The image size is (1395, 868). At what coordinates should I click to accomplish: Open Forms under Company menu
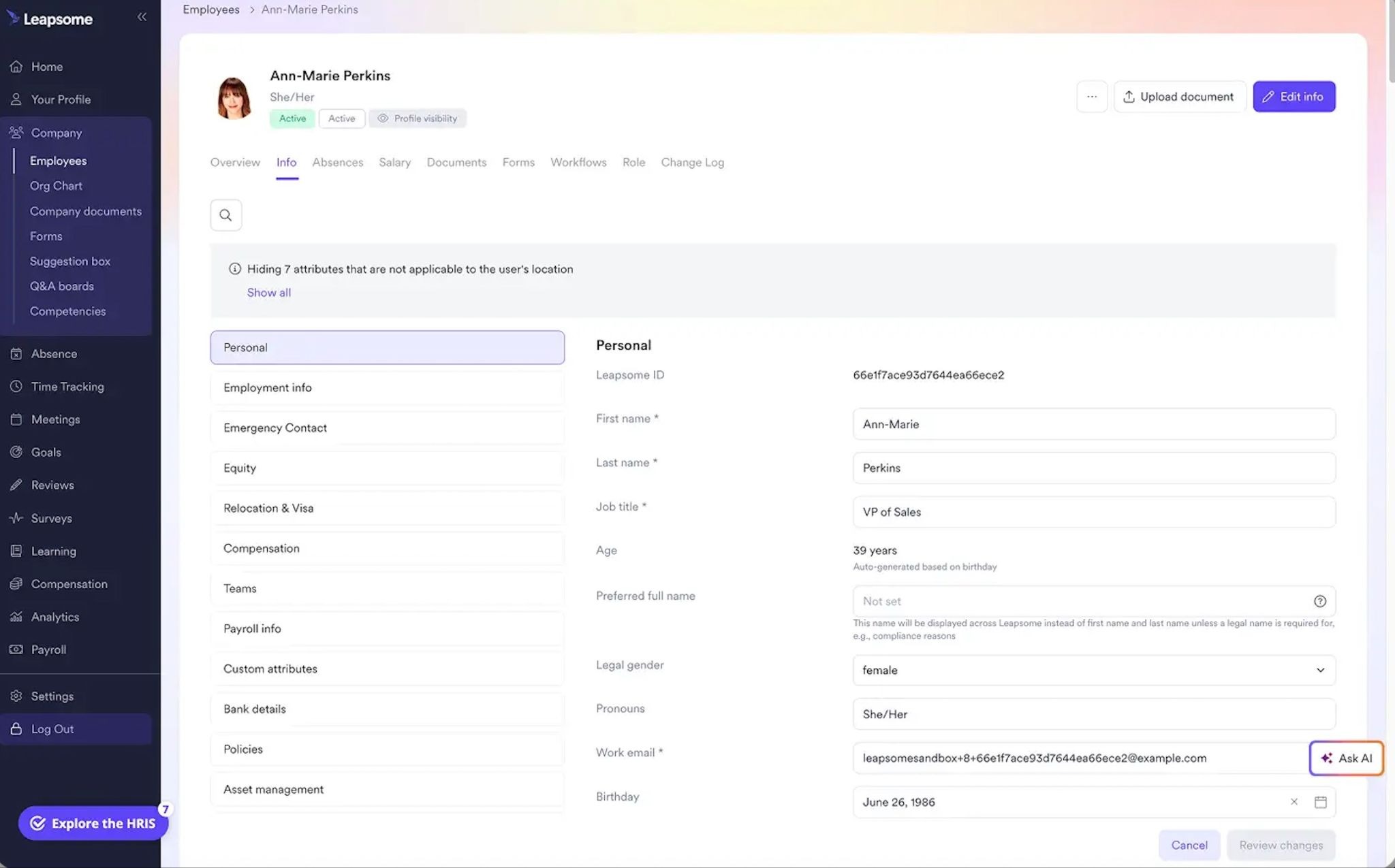(46, 236)
